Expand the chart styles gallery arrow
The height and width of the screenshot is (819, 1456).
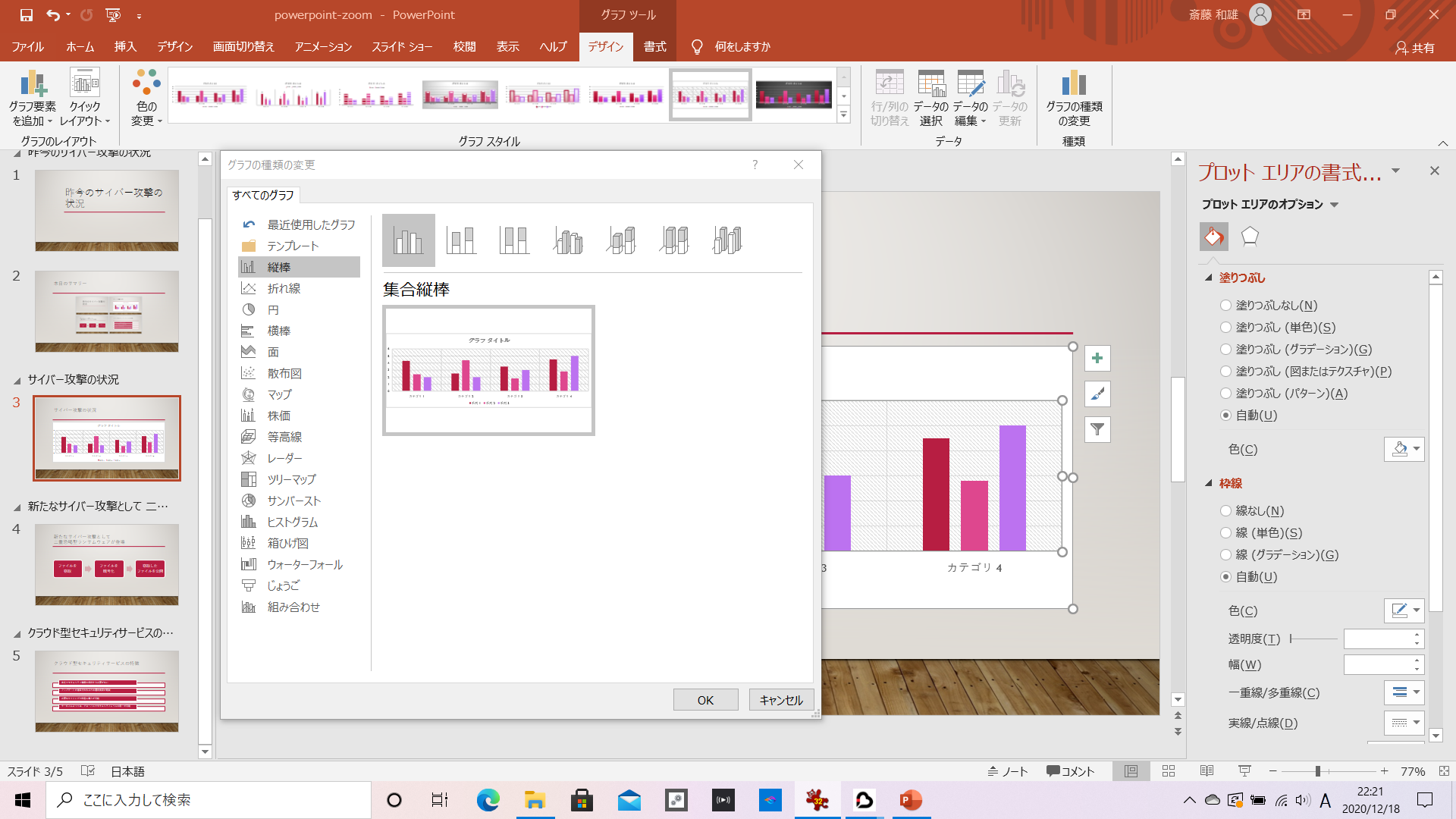pos(844,115)
